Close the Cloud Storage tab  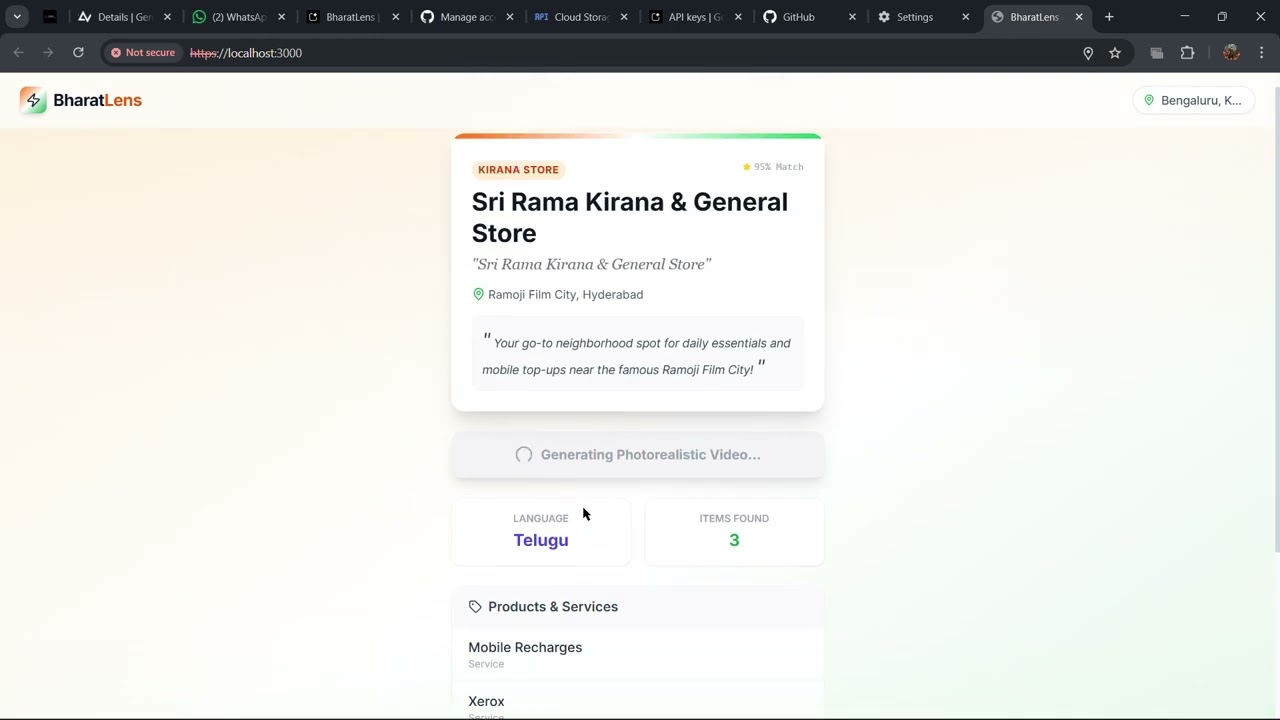click(624, 17)
